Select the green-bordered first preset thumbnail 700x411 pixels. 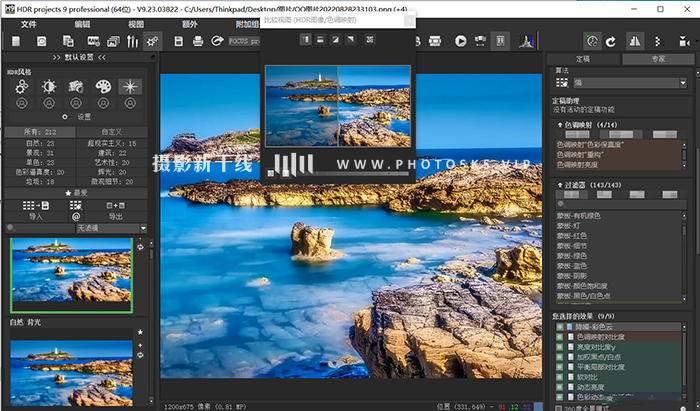71,274
